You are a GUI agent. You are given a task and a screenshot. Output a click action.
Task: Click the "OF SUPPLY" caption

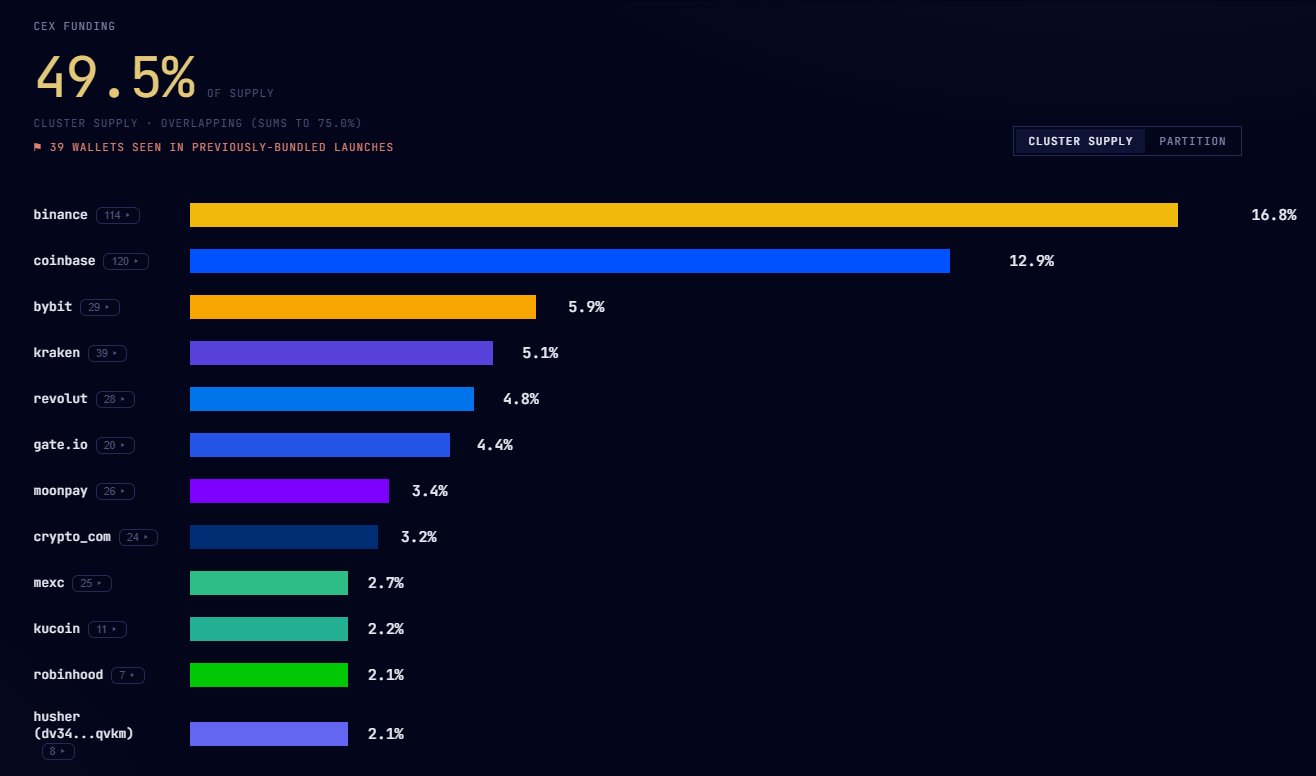(240, 94)
